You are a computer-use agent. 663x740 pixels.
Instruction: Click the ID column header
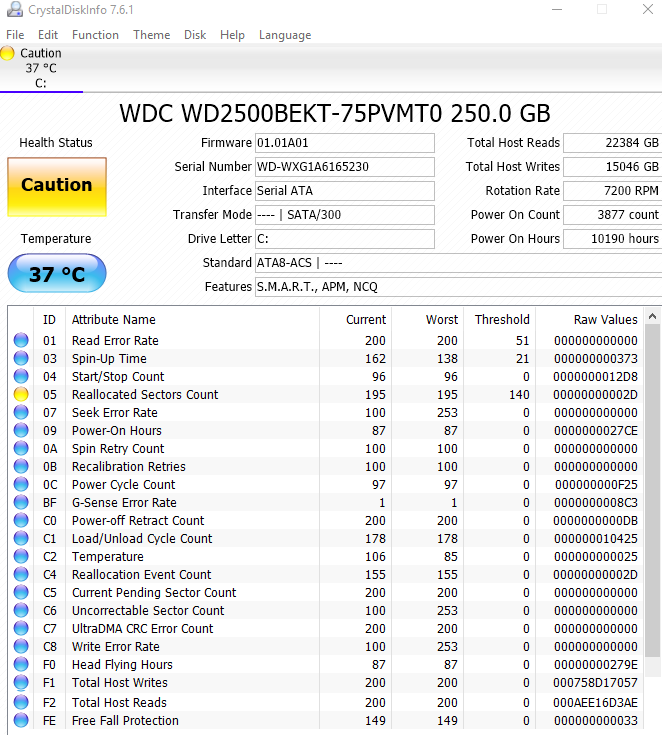click(50, 320)
